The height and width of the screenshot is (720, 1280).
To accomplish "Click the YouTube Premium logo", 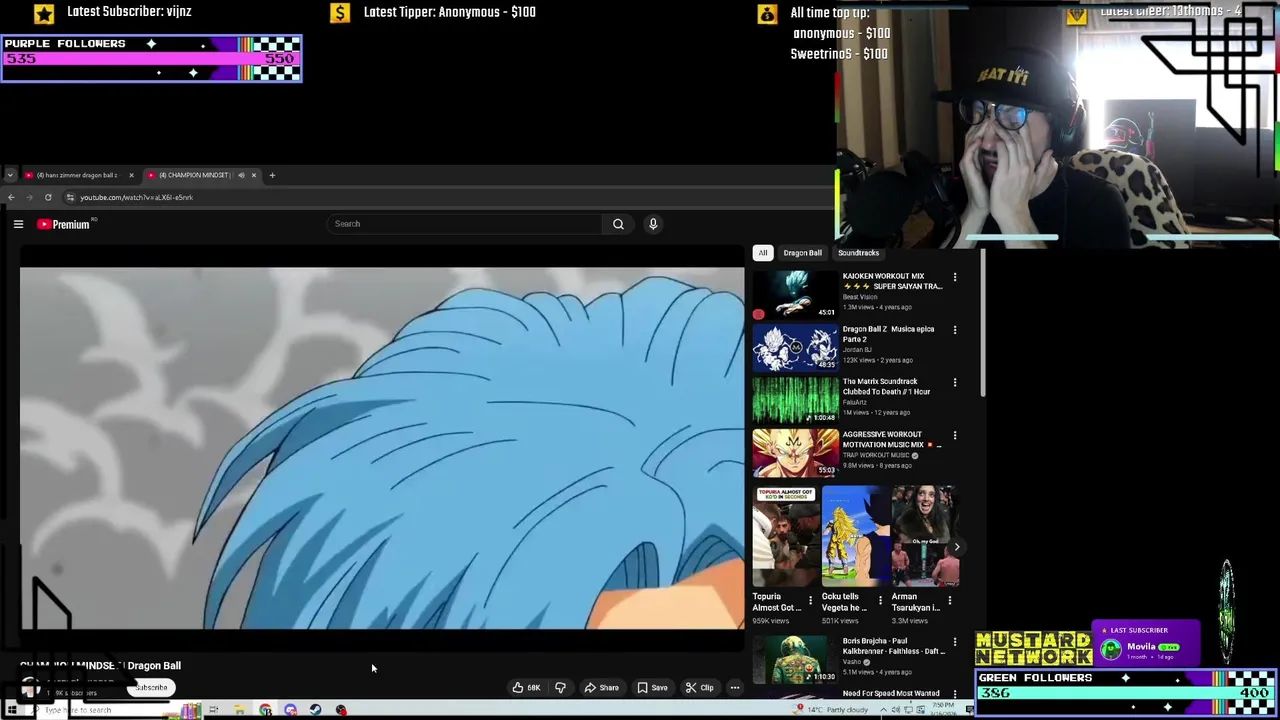I will click(x=64, y=224).
